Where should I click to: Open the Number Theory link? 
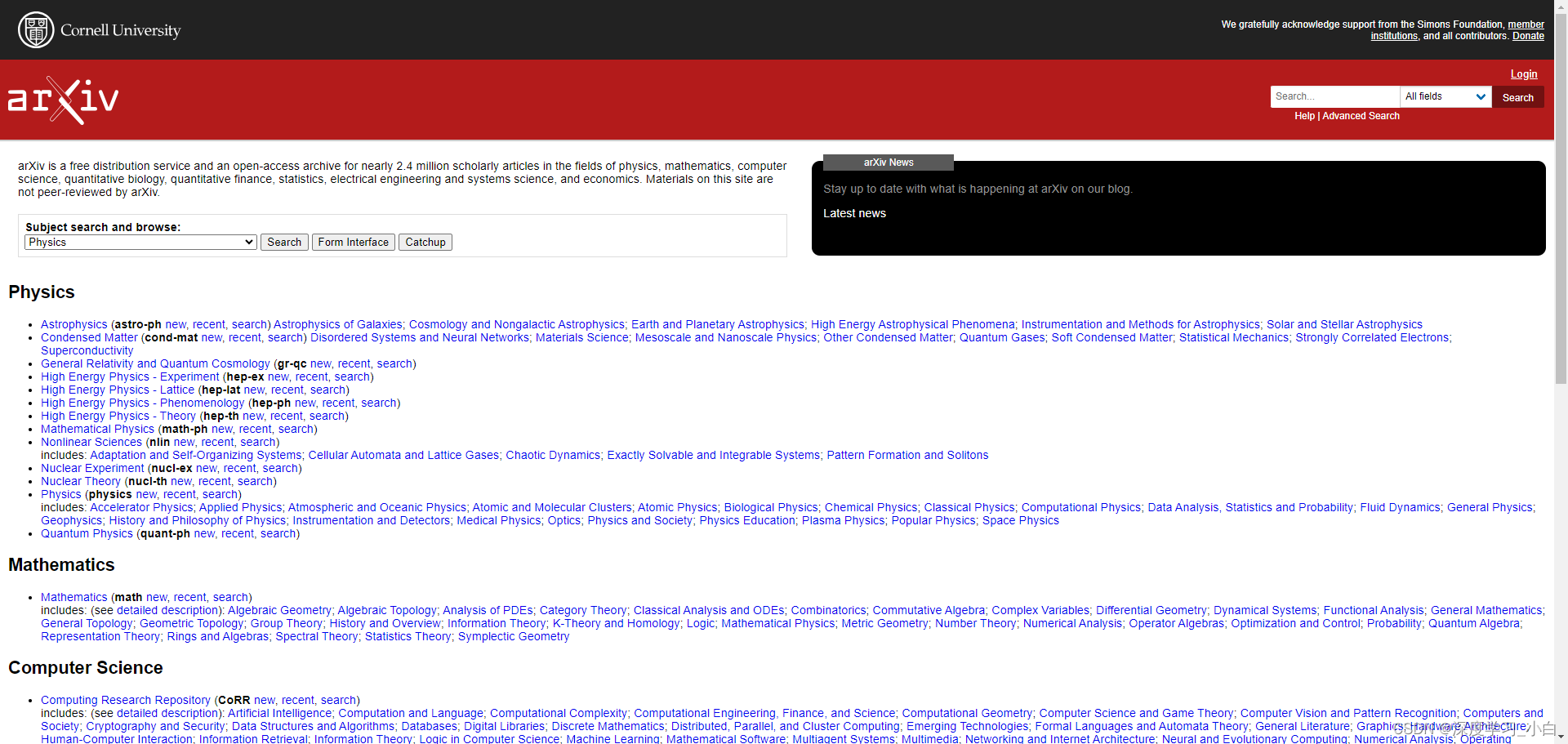coord(976,623)
